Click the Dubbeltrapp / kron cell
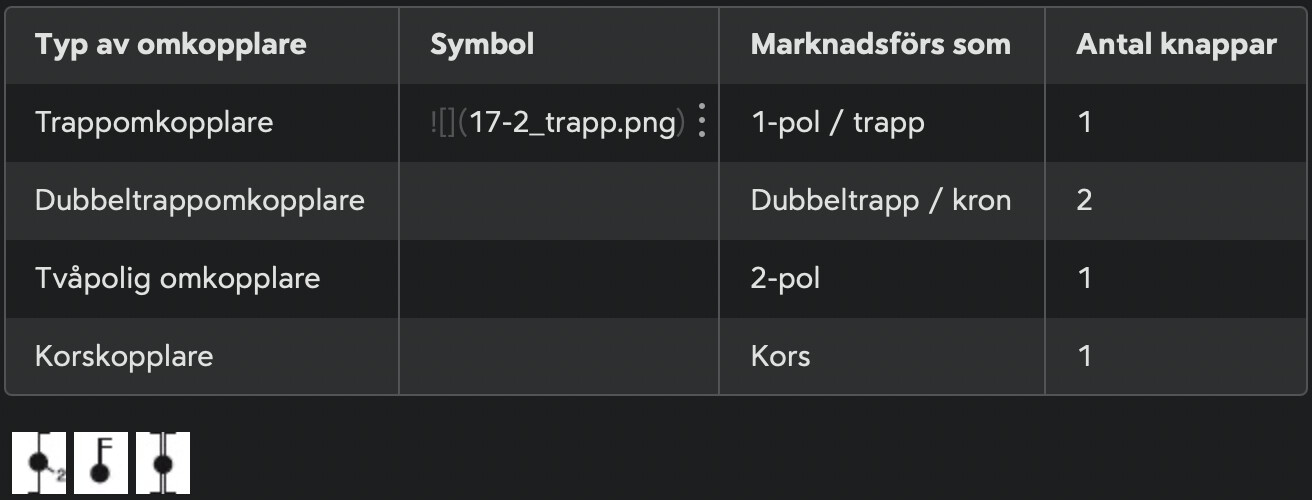1312x500 pixels. pos(882,201)
